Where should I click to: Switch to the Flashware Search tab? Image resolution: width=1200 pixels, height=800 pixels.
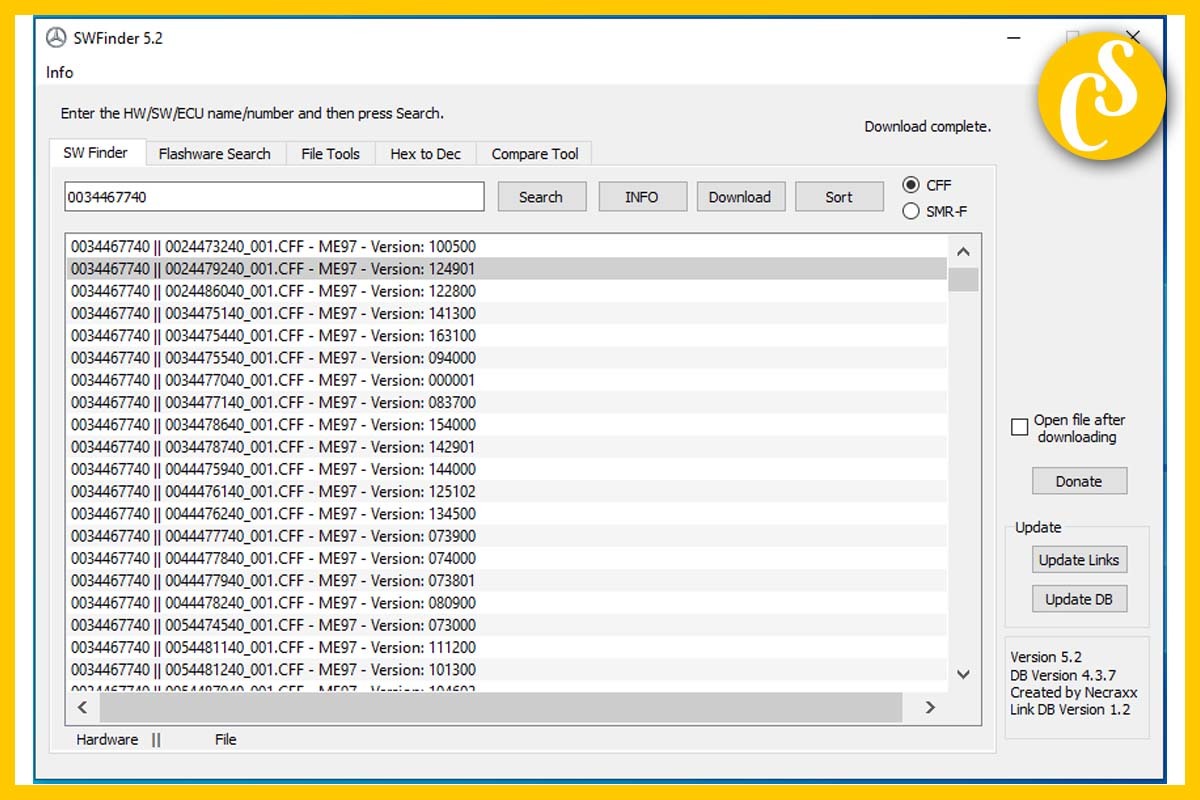[x=214, y=154]
